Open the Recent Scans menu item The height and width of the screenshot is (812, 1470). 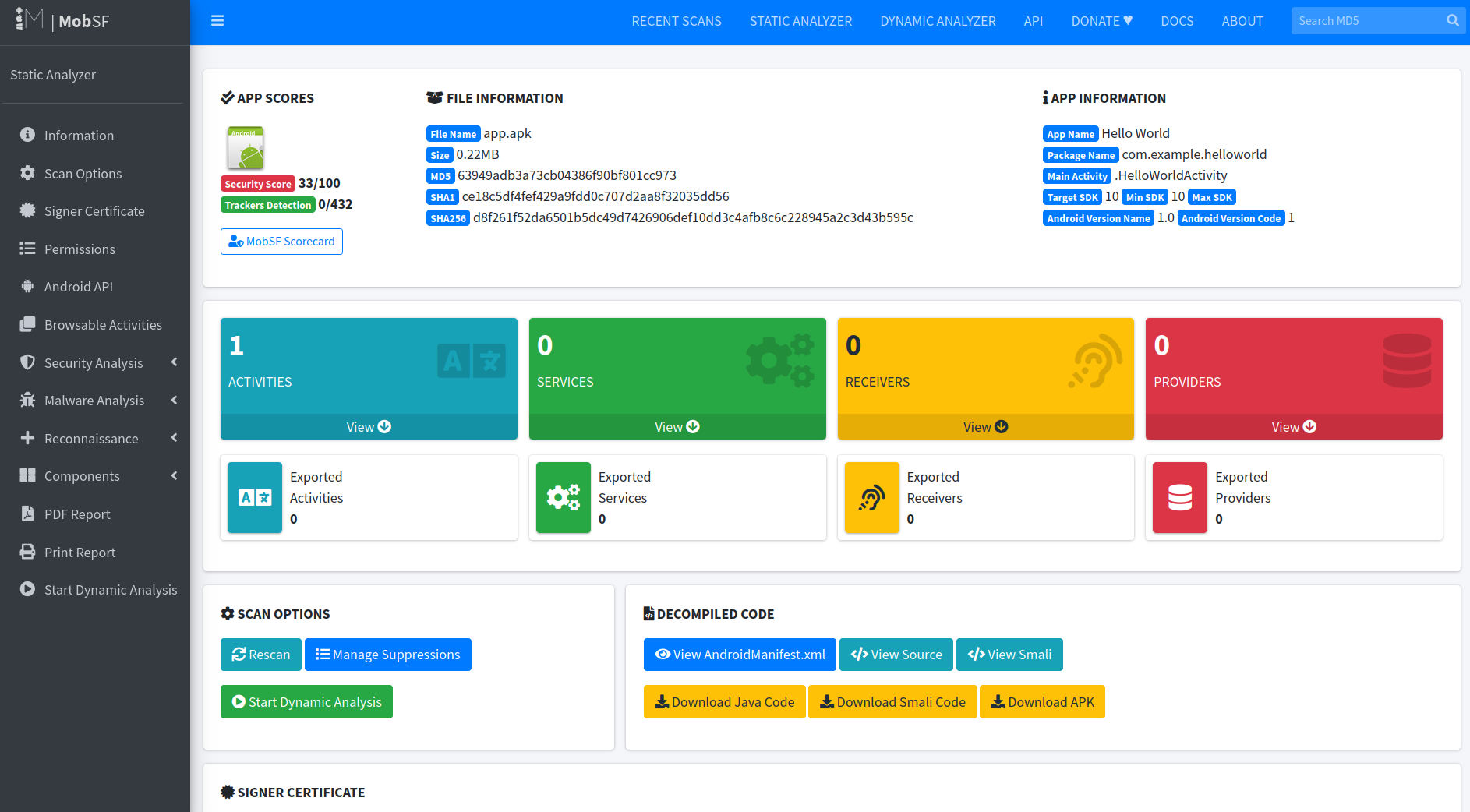[x=676, y=21]
